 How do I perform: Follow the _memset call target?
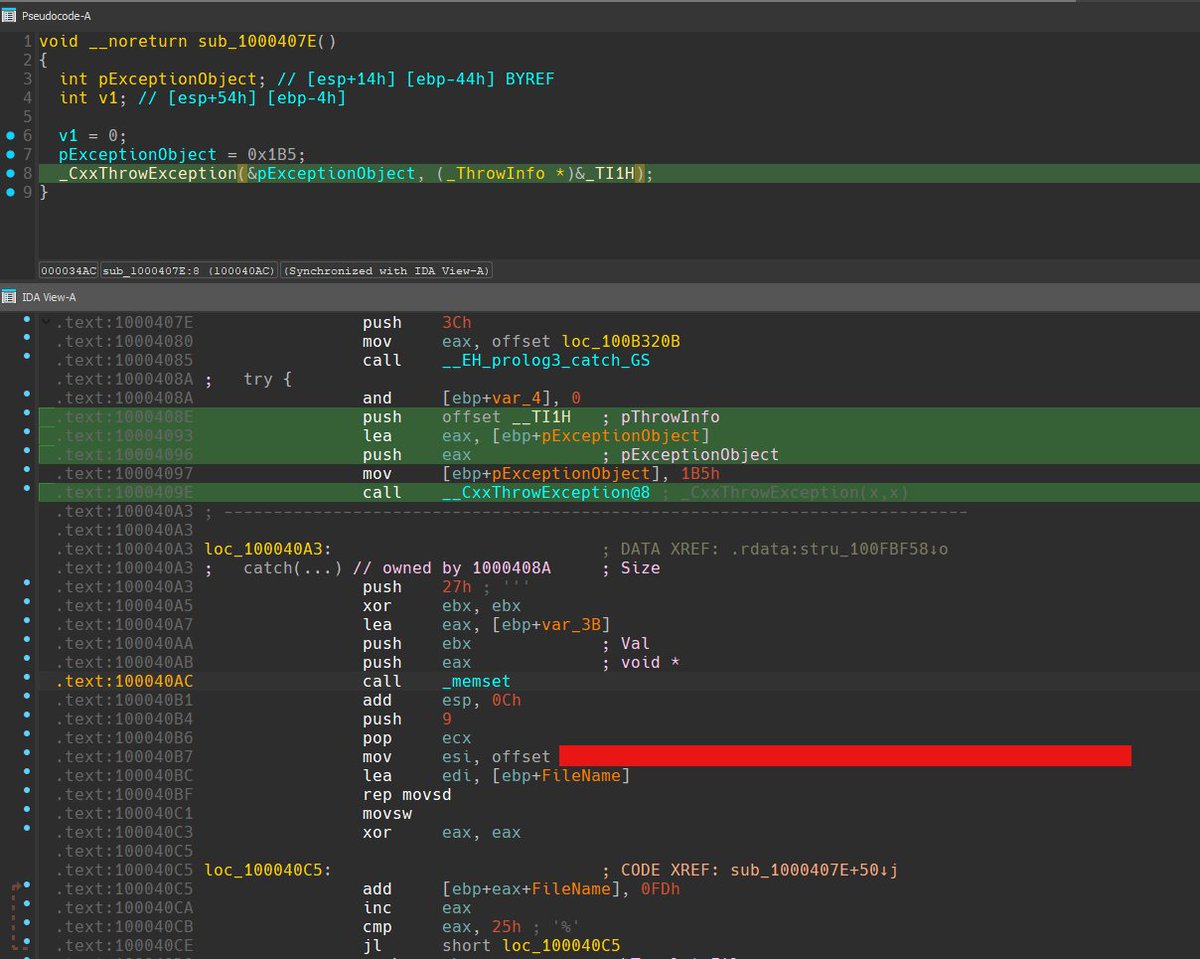pyautogui.click(x=476, y=681)
